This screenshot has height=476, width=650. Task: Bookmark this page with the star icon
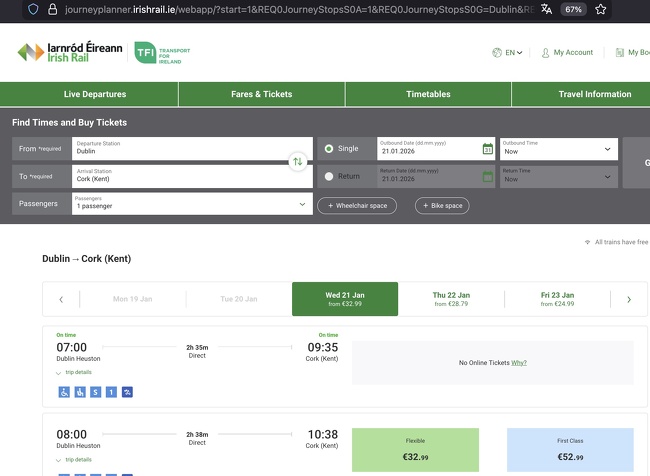pyautogui.click(x=600, y=9)
